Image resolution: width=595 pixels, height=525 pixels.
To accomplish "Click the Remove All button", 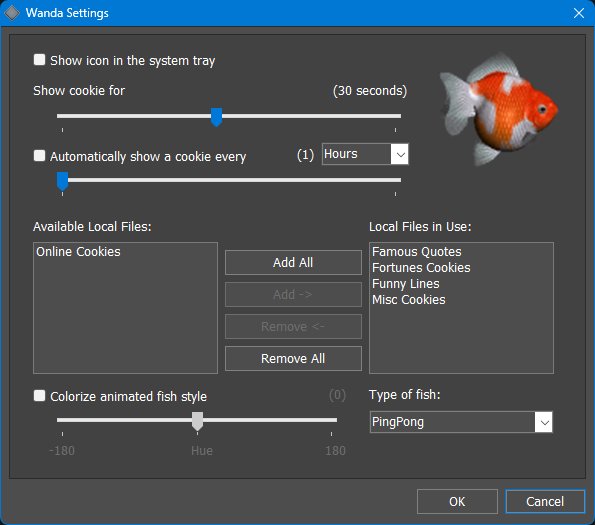I will (293, 358).
